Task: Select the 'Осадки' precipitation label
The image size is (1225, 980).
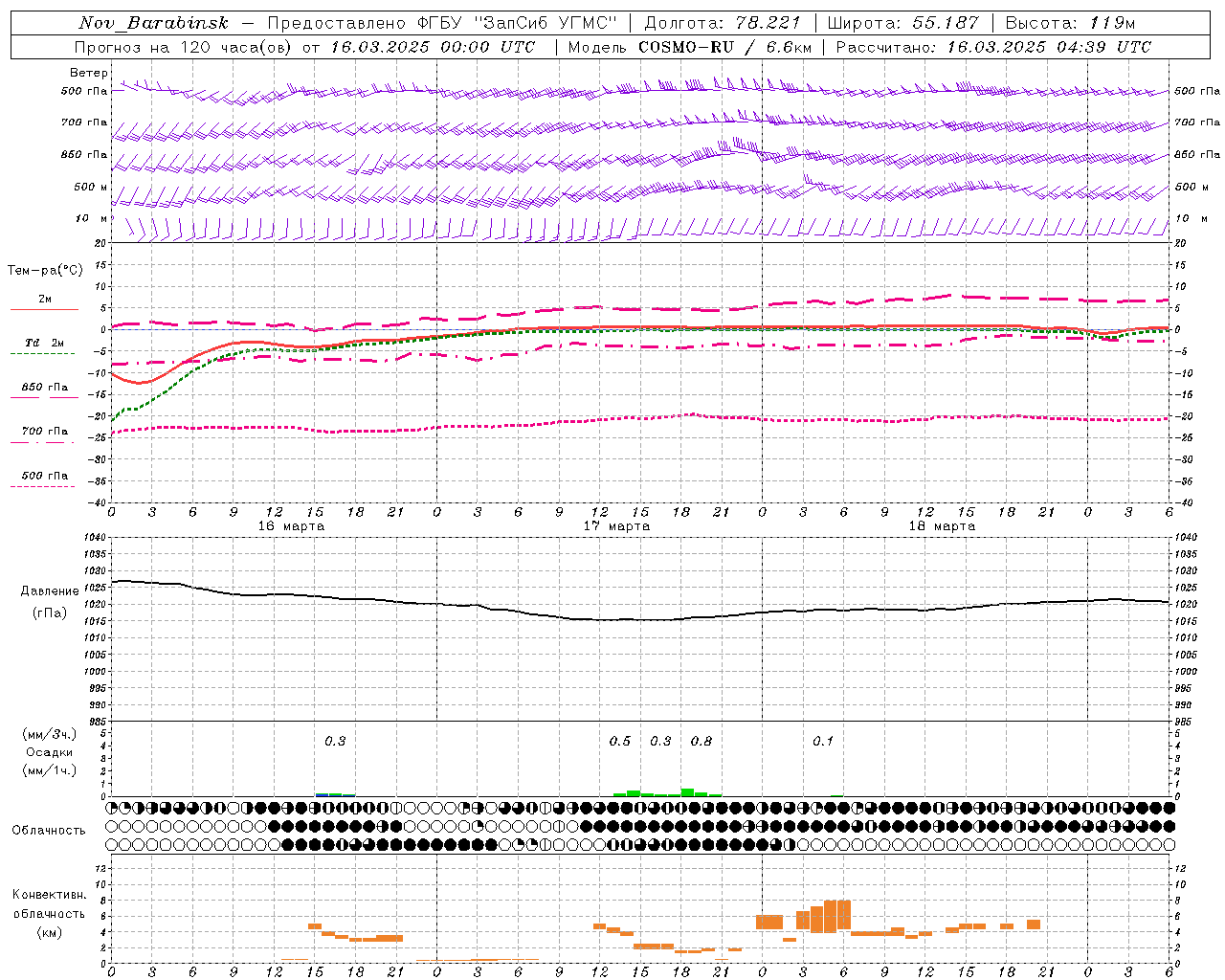Action: click(x=50, y=752)
